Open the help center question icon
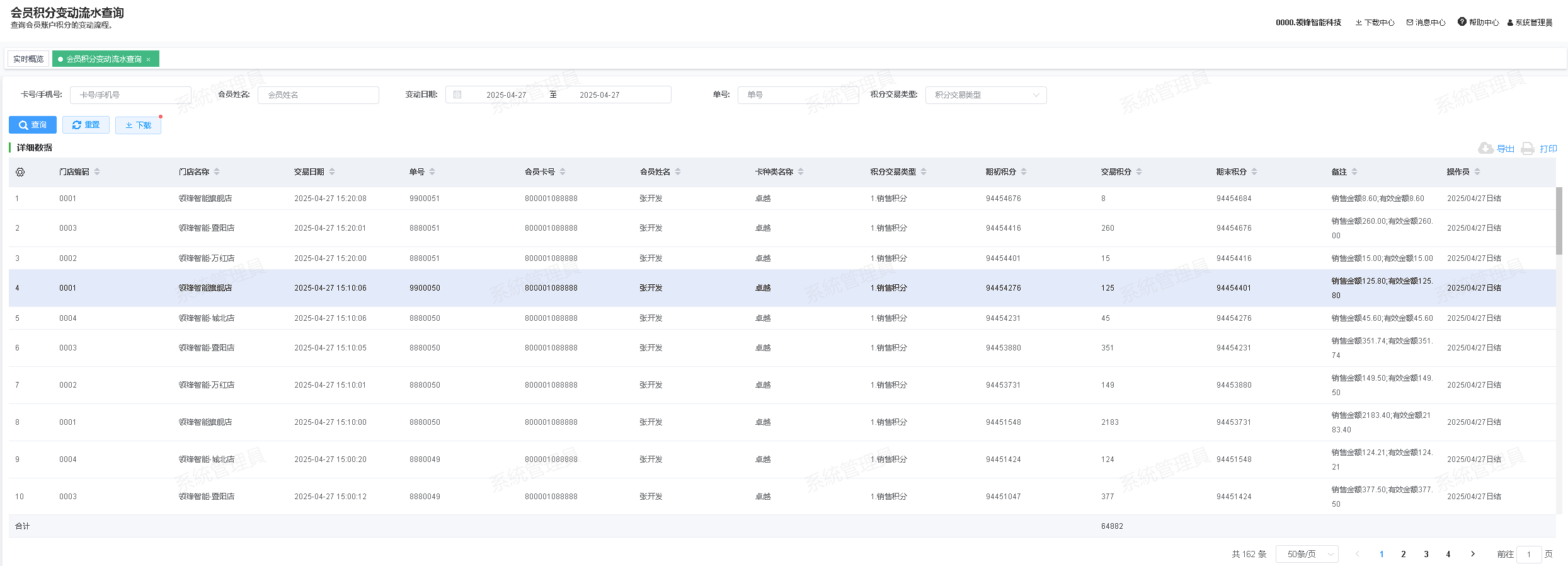 pos(1462,22)
